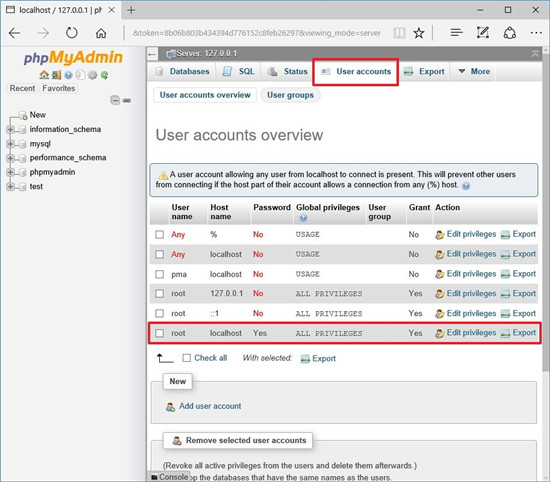Expand the mysql database tree node
Screen dimensions: 550x482
pos(10,144)
